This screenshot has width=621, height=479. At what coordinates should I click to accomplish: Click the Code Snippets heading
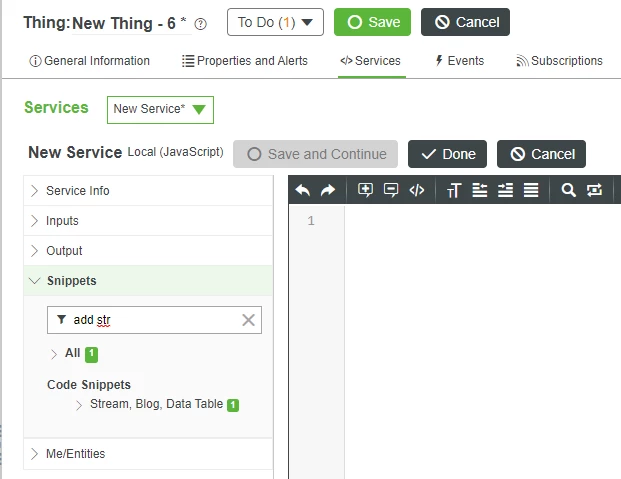[x=89, y=385]
